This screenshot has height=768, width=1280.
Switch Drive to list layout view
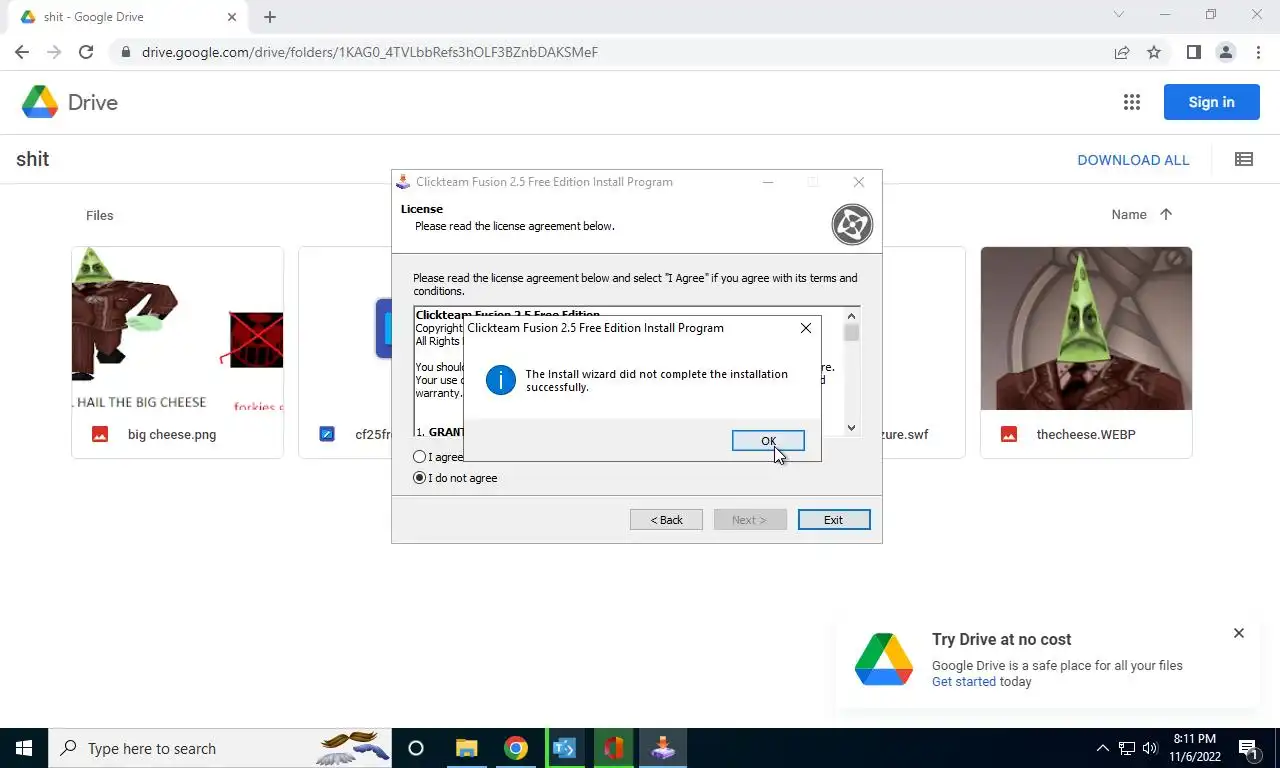[x=1244, y=159]
